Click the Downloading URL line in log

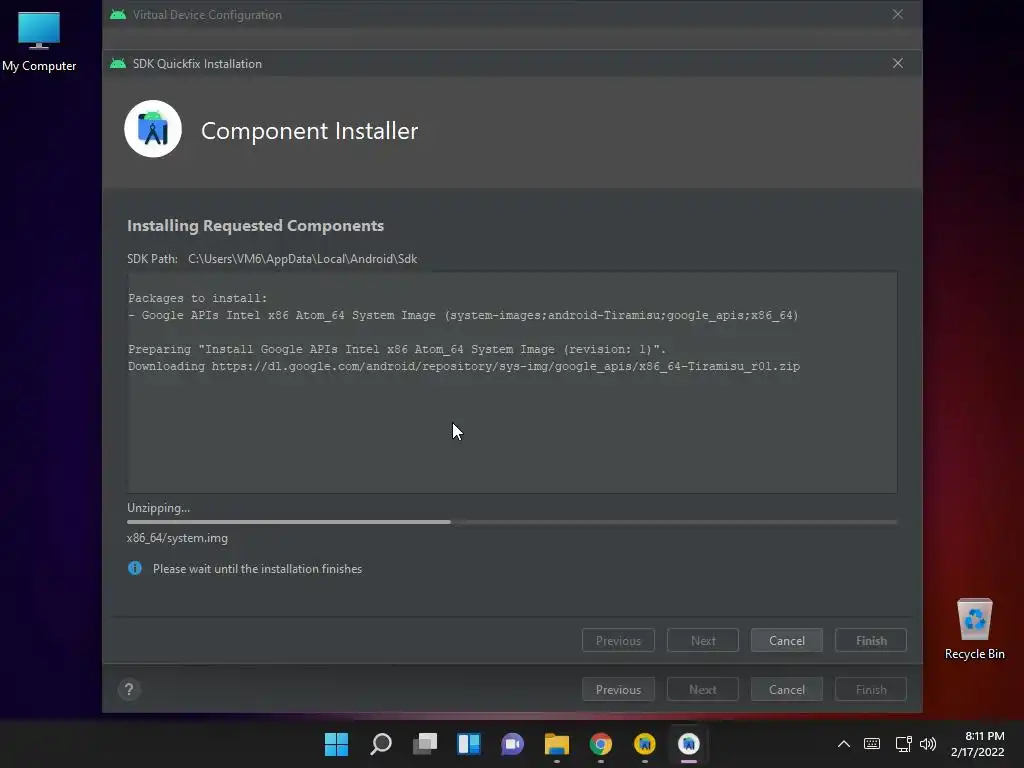tap(464, 366)
